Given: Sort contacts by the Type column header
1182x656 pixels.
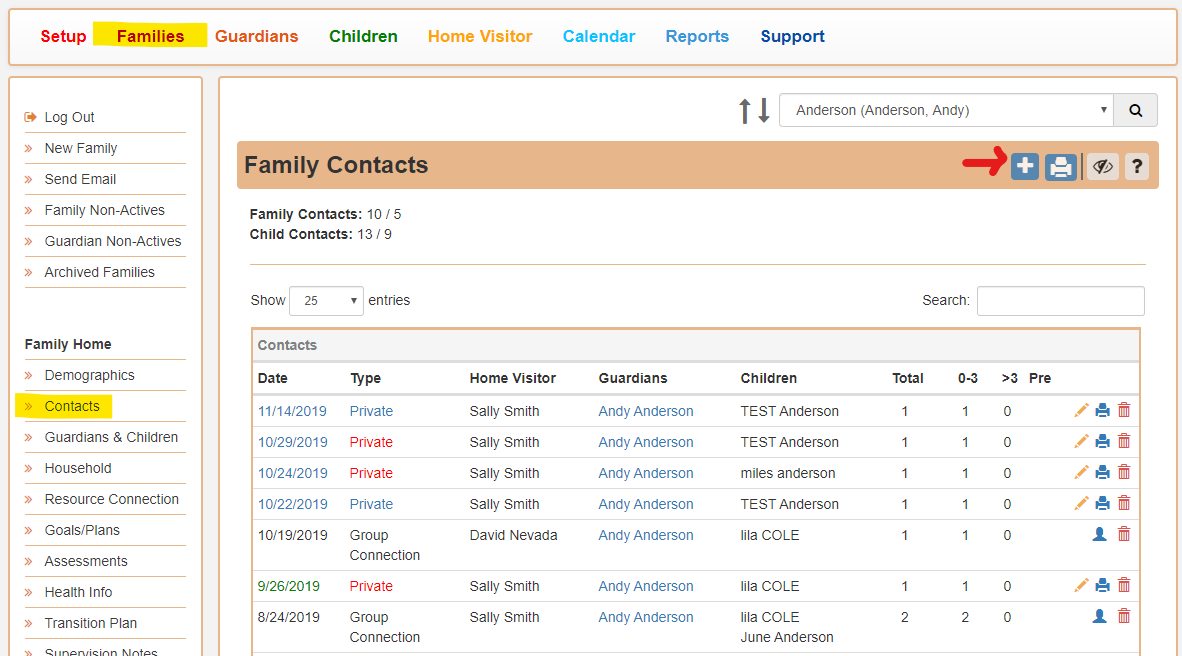Looking at the screenshot, I should click(366, 378).
